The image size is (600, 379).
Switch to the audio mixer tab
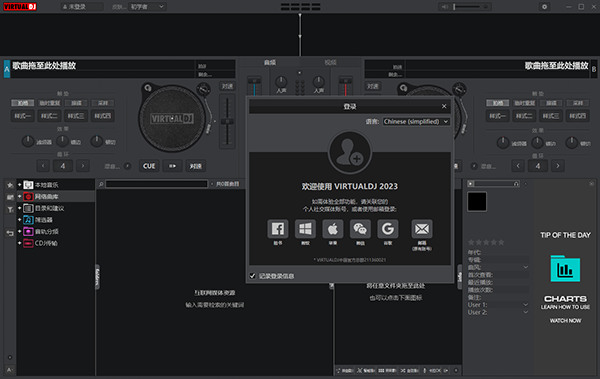270,62
